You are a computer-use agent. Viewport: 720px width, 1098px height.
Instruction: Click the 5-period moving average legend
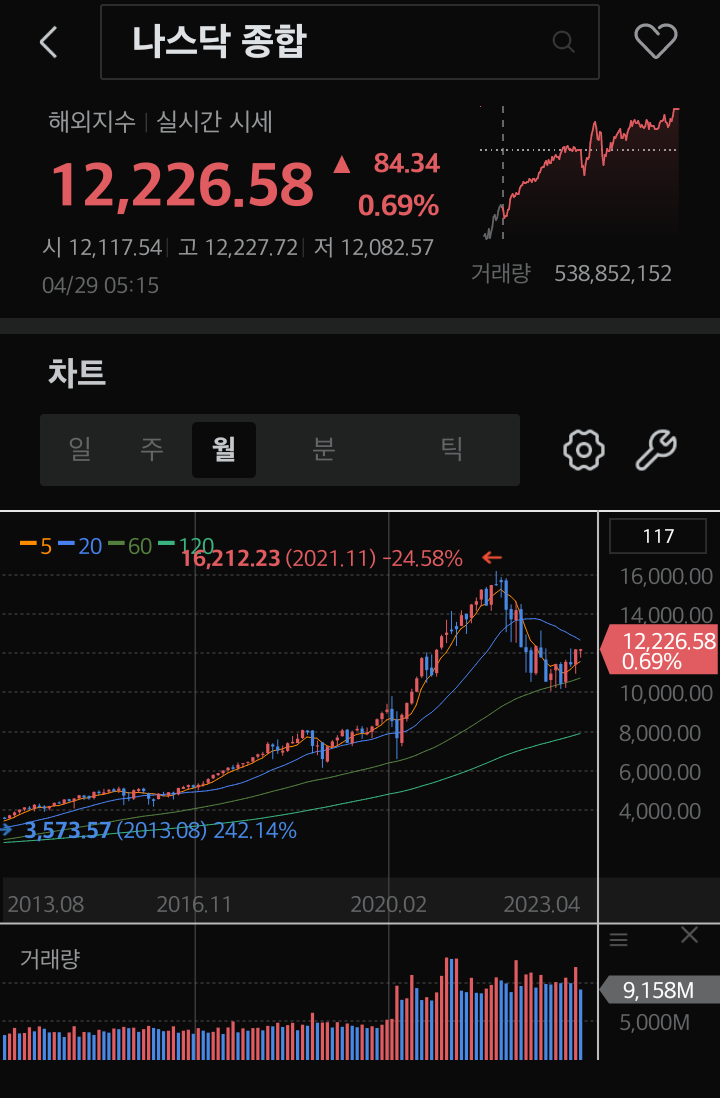pyautogui.click(x=36, y=545)
